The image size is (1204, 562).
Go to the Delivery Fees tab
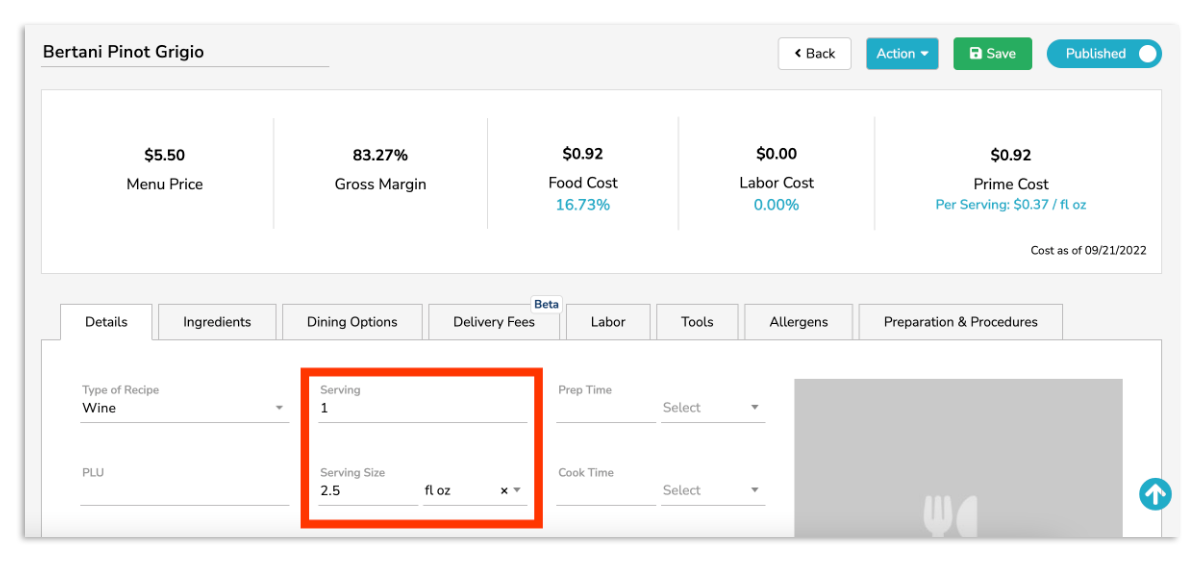pos(494,322)
